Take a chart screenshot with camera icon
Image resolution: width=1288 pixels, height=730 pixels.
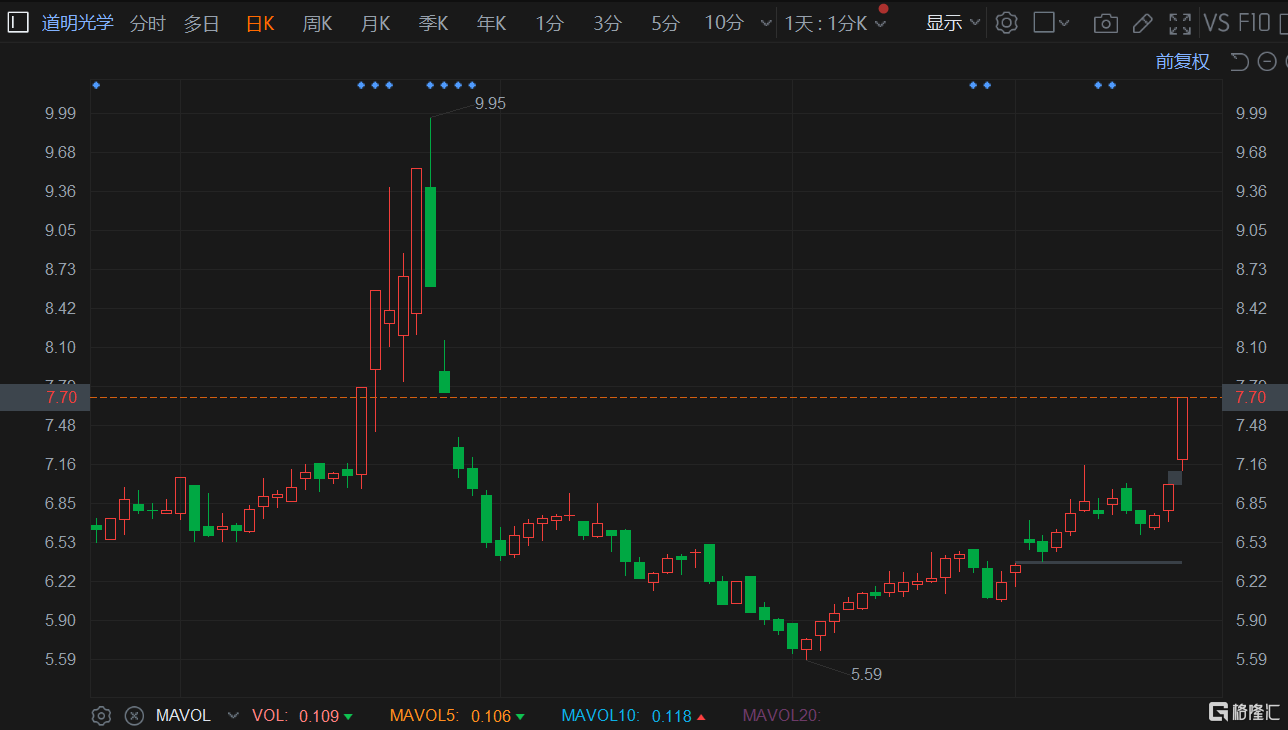pyautogui.click(x=1105, y=23)
